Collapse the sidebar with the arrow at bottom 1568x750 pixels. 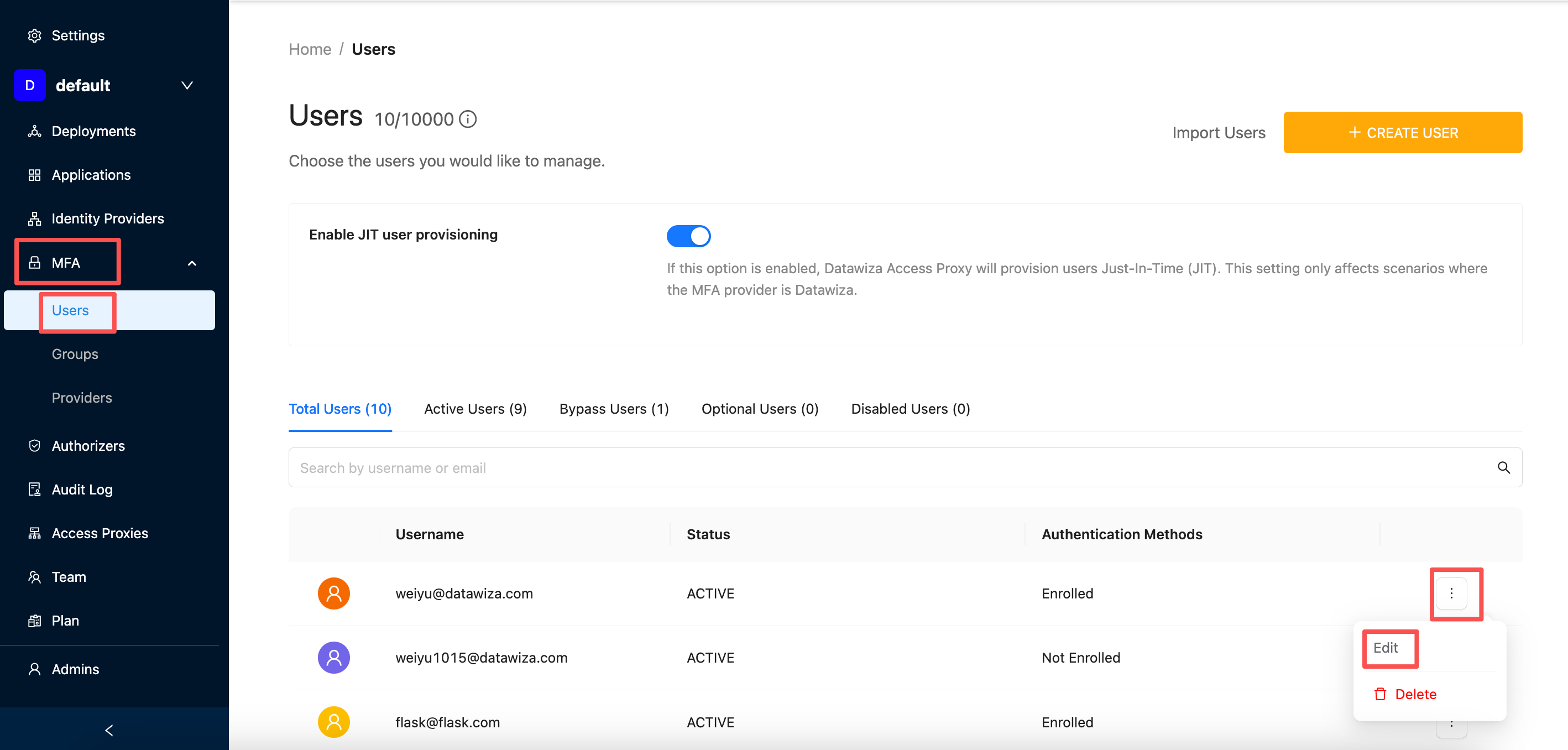coord(109,730)
